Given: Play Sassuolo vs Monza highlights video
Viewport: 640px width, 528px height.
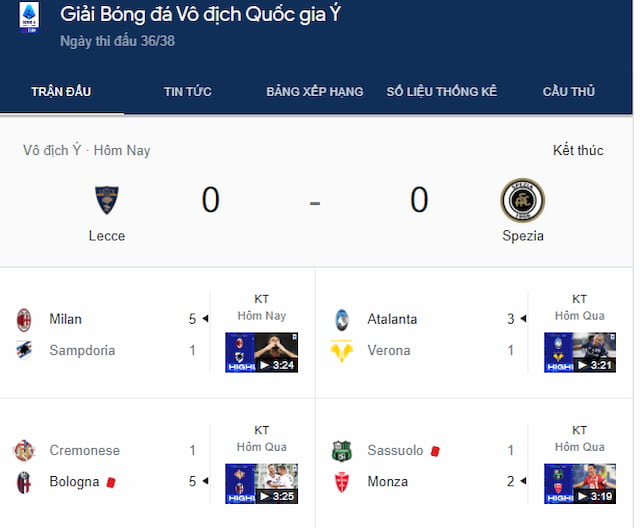Looking at the screenshot, I should coord(580,484).
